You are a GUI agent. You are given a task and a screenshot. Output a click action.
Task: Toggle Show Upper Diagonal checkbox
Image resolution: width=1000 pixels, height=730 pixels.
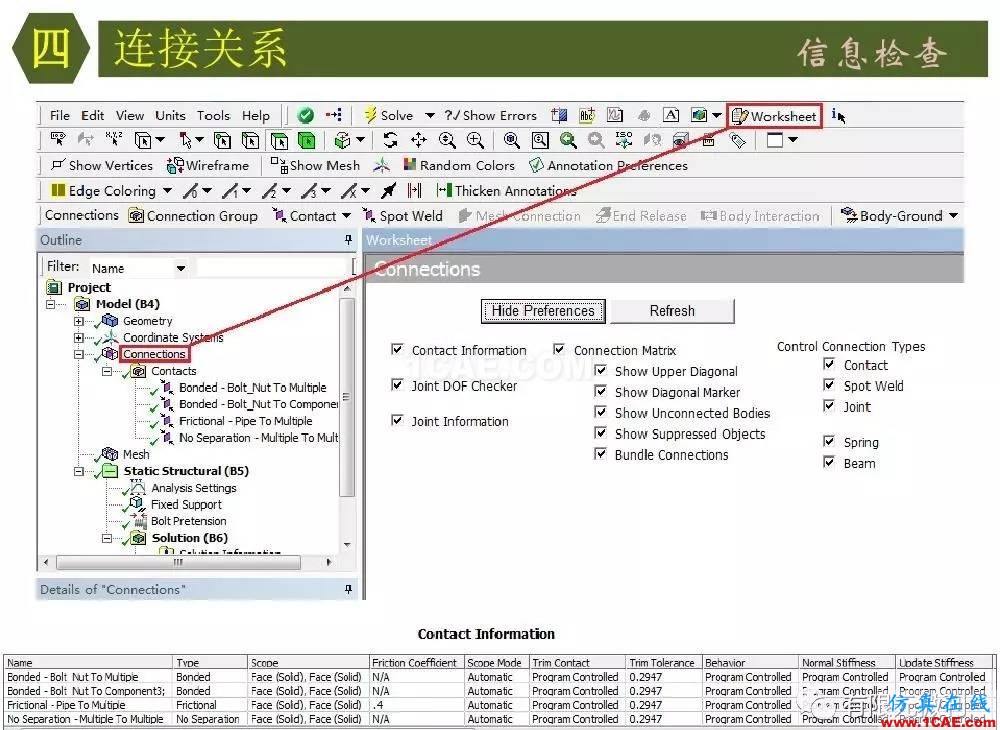600,370
